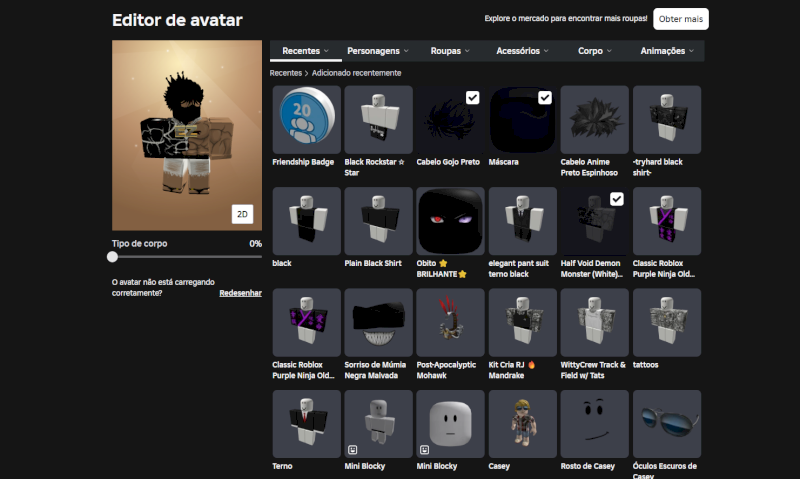The height and width of the screenshot is (479, 800).
Task: Open the Acessórios dropdown menu
Action: 523,50
